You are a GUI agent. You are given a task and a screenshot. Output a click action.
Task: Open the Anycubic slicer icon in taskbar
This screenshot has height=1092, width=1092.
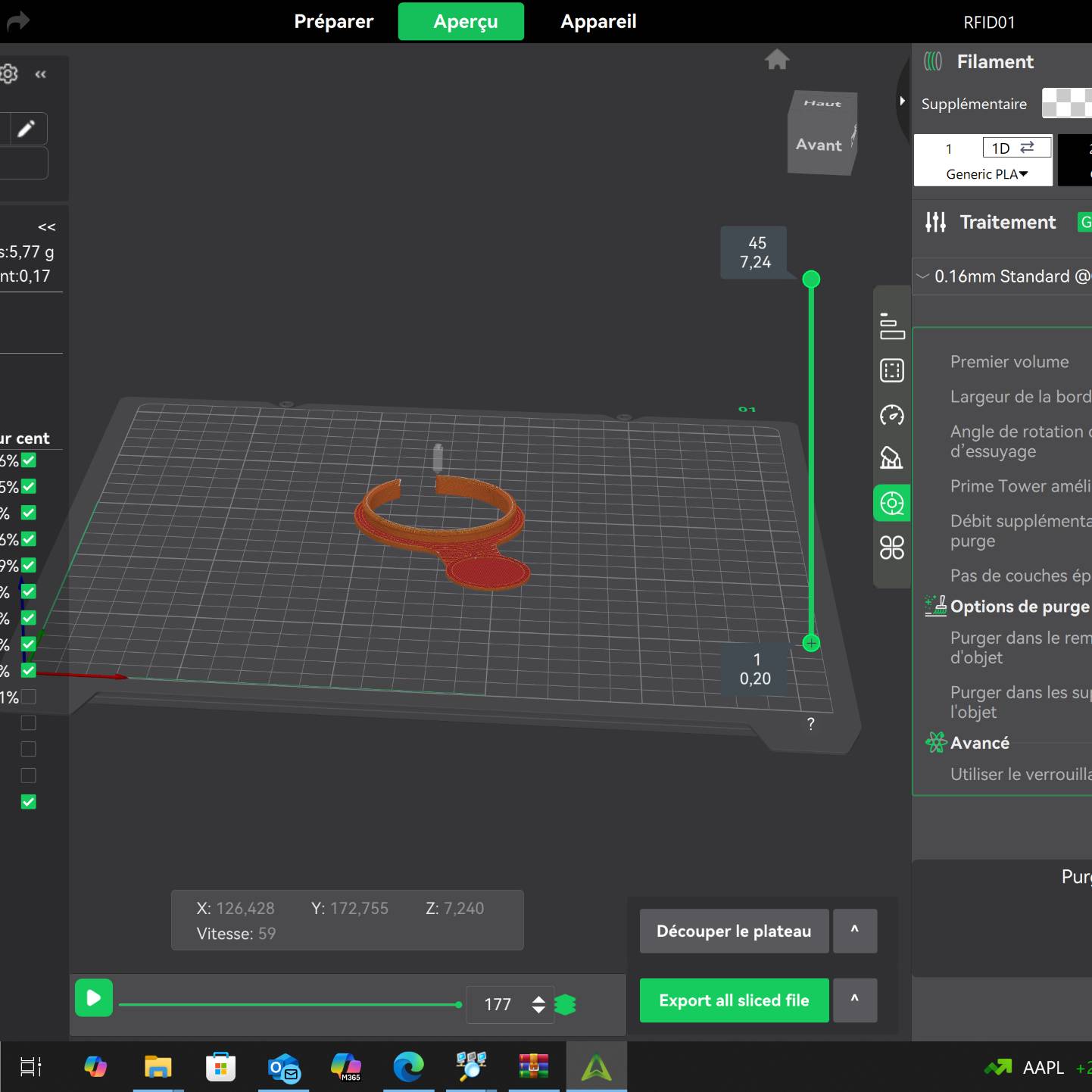click(596, 1068)
